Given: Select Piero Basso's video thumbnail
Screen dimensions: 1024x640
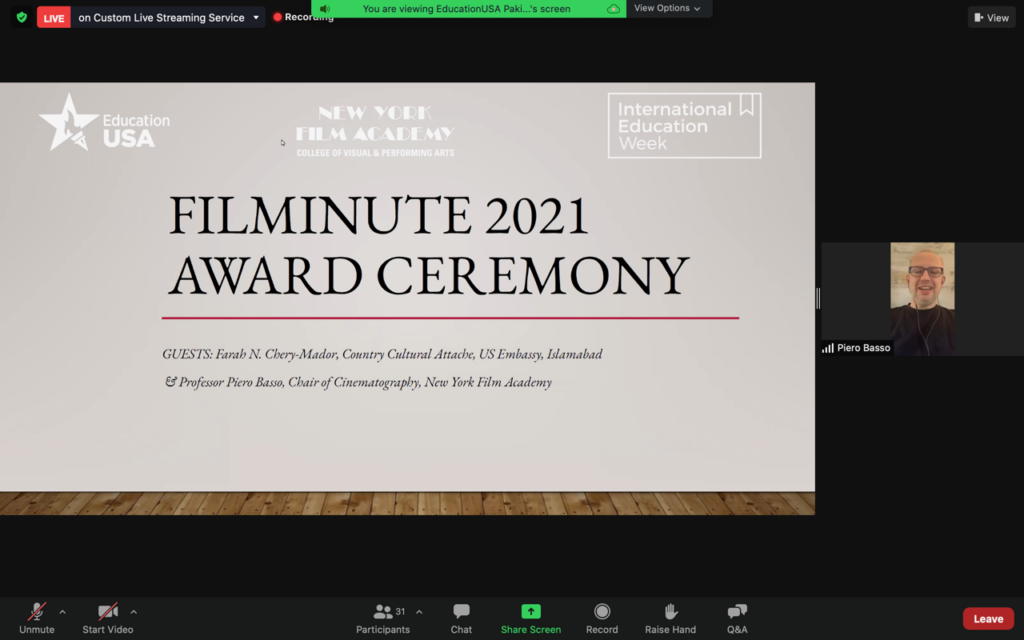Looking at the screenshot, I should pos(922,298).
